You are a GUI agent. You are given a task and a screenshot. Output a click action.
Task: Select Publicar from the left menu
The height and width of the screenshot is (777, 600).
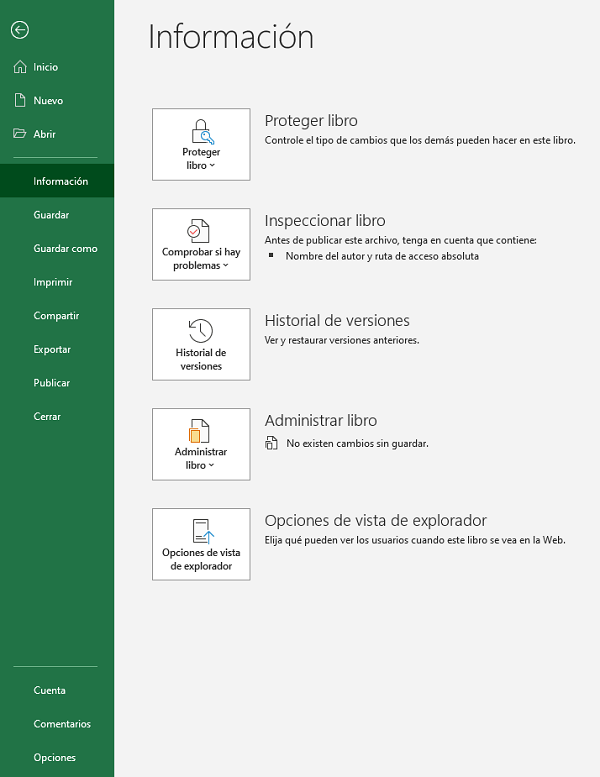51,383
